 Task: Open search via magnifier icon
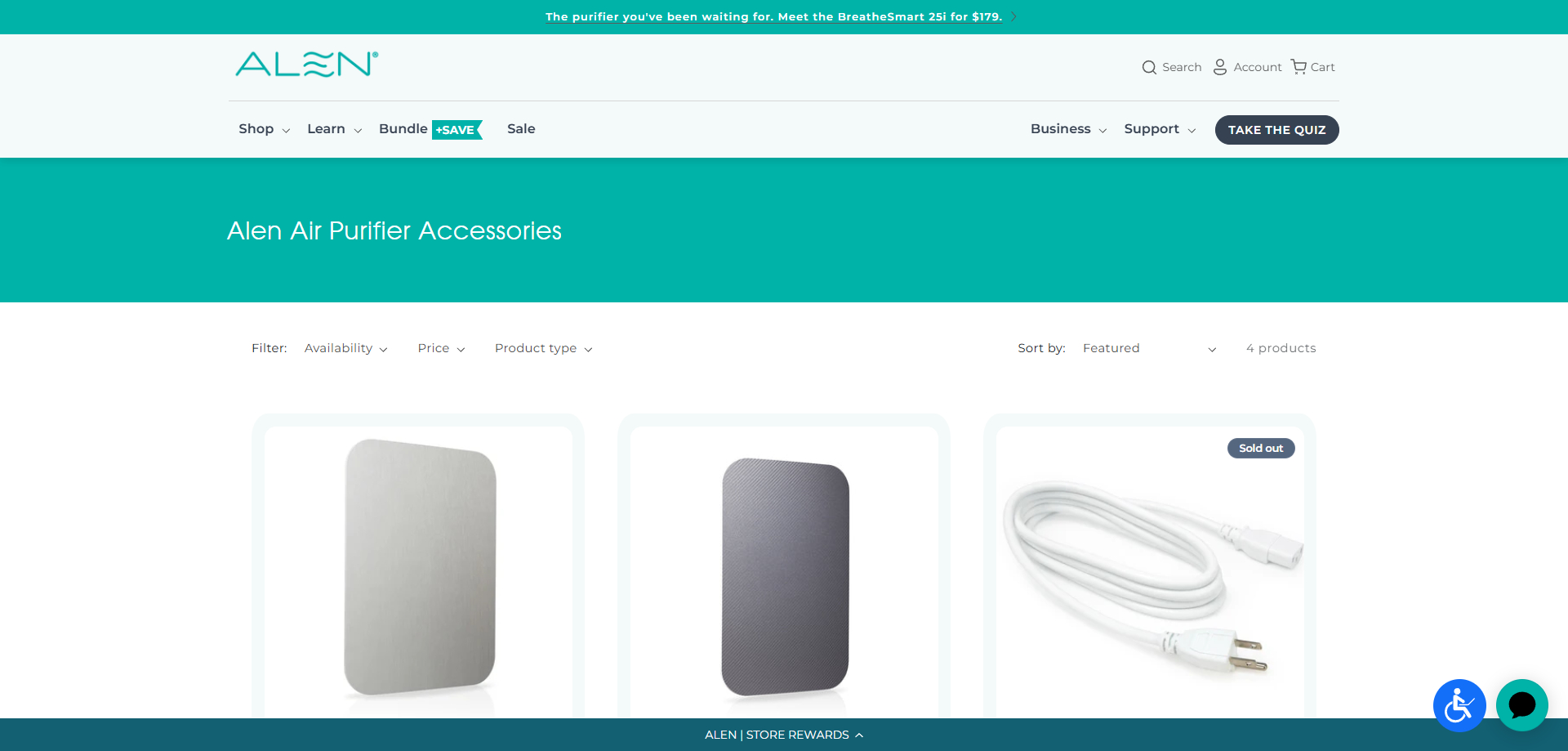point(1149,67)
